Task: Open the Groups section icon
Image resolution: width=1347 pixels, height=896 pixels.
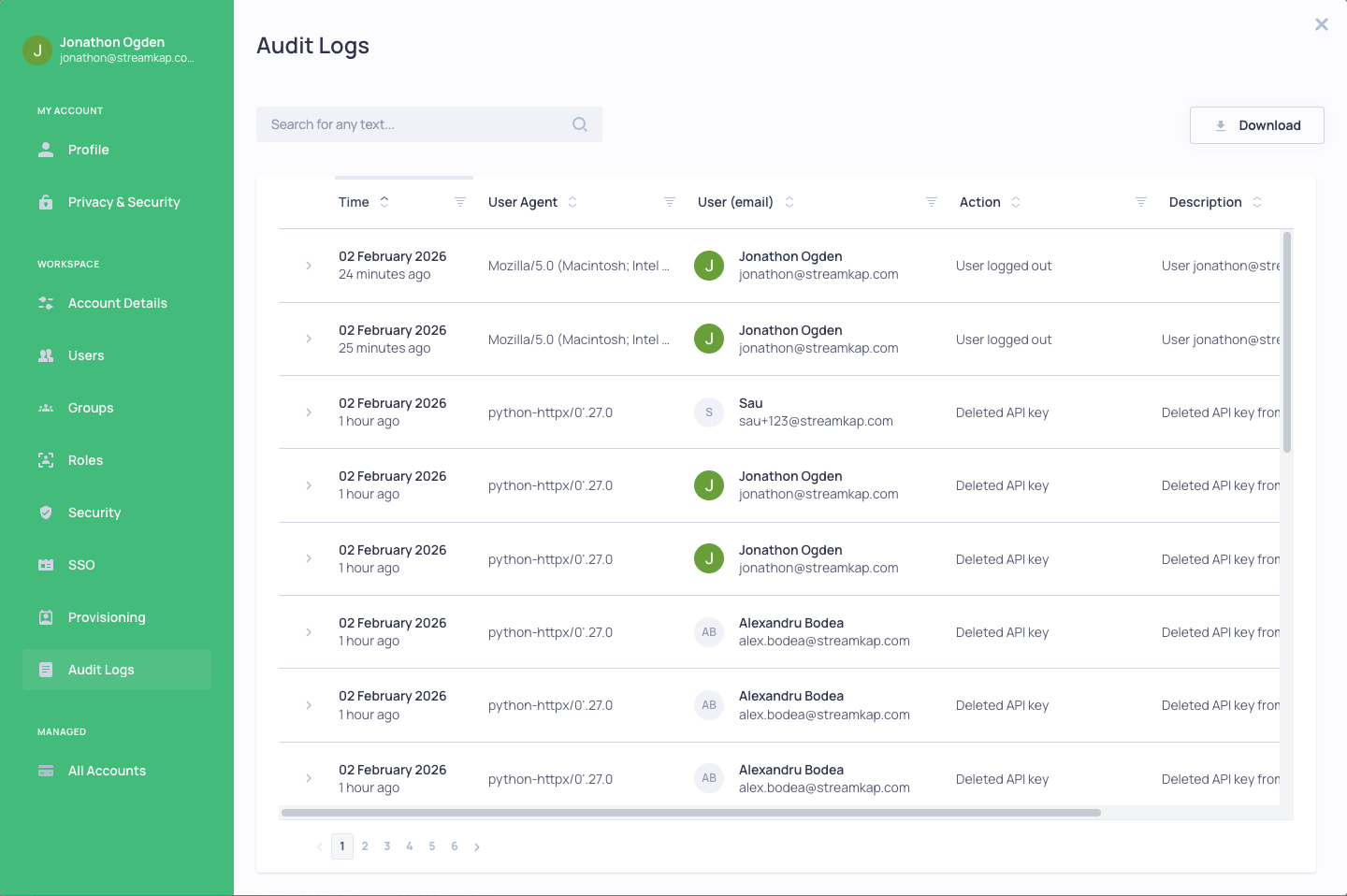Action: point(45,408)
